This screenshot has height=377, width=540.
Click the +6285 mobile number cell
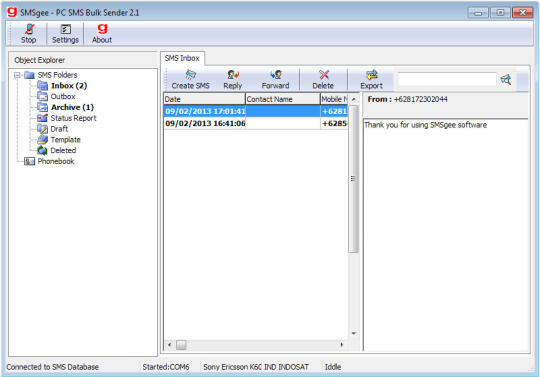click(x=334, y=123)
